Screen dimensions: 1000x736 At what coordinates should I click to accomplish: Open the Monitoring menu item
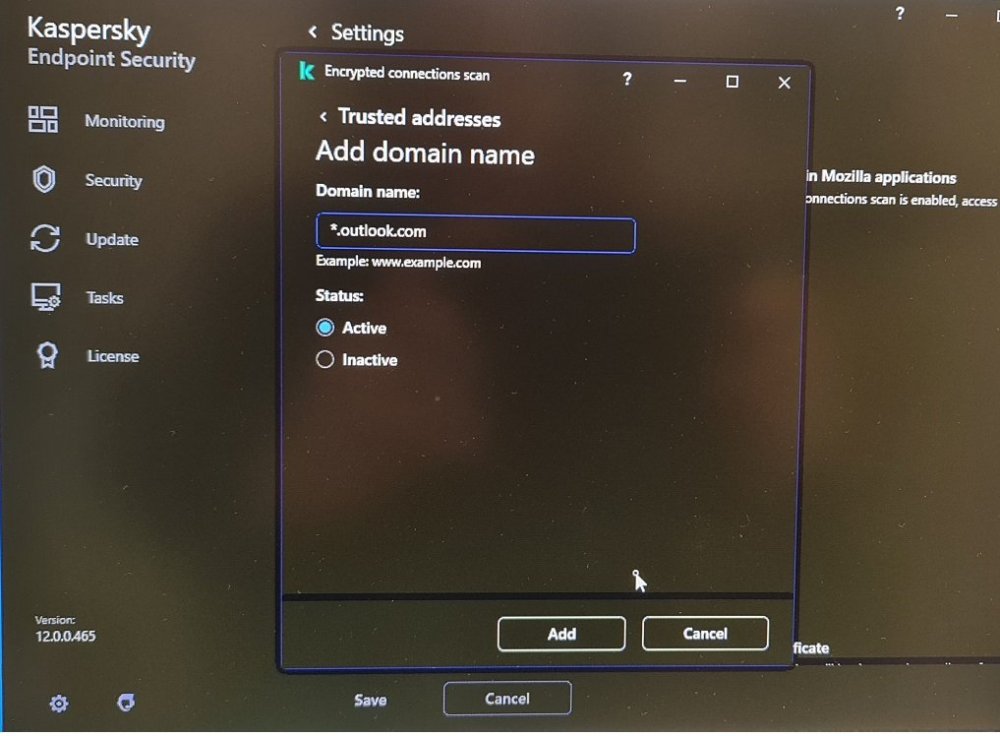[125, 121]
